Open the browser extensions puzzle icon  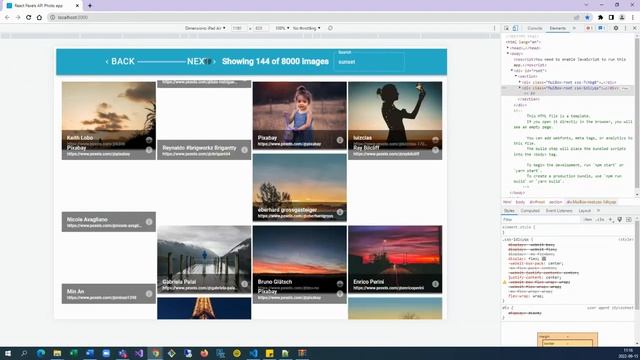click(600, 18)
